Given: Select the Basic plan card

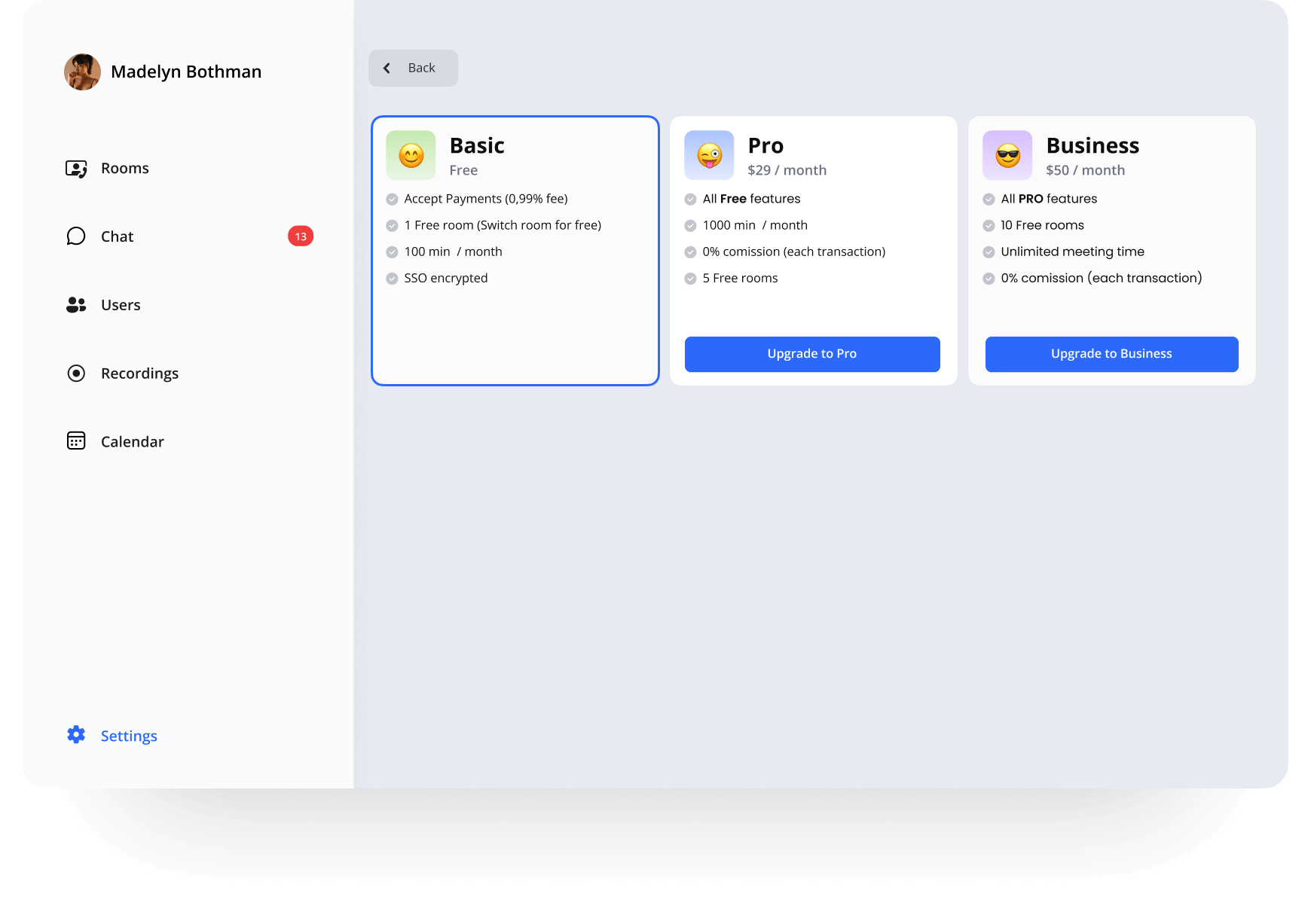Looking at the screenshot, I should [515, 250].
